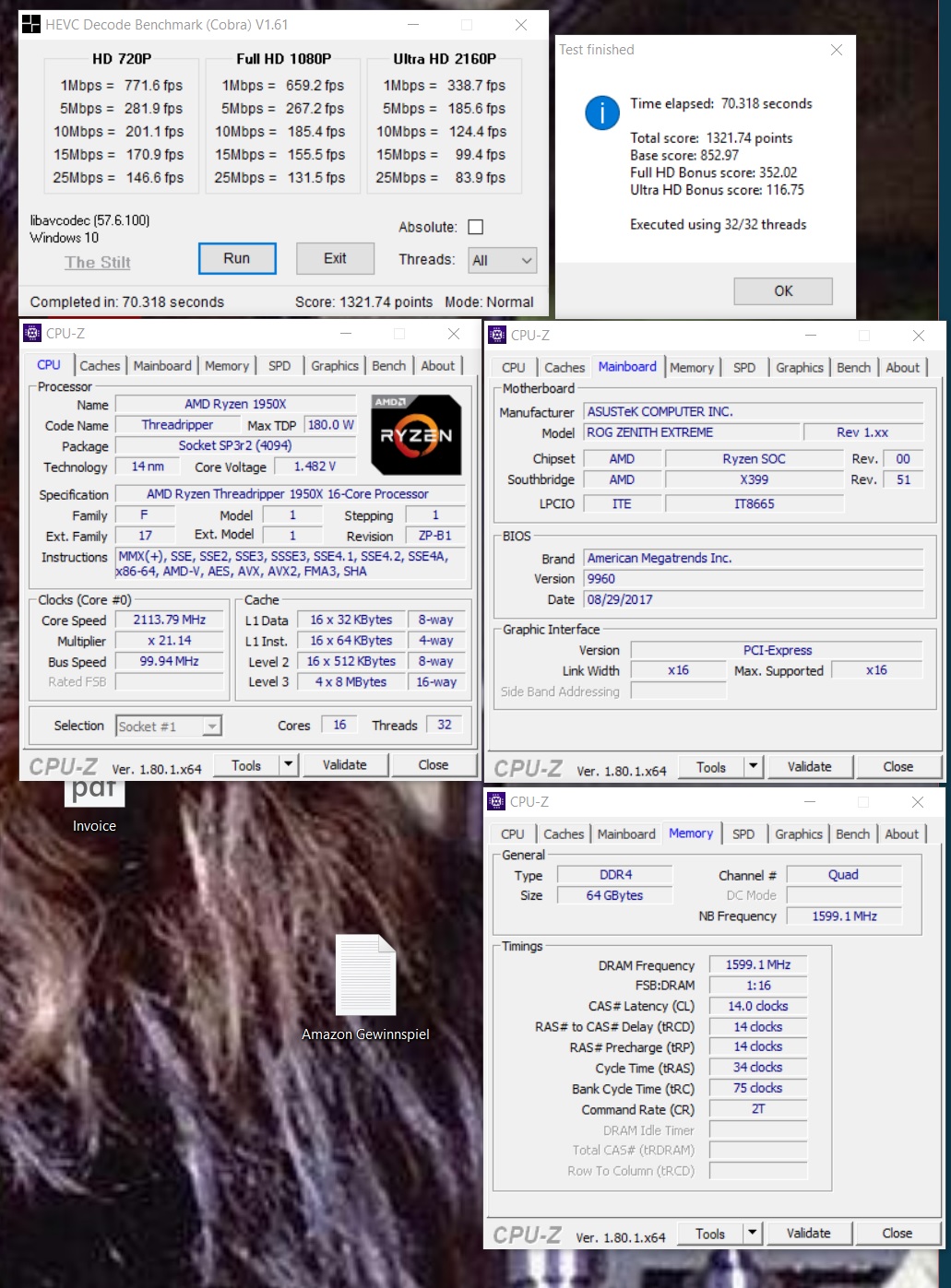Open Mainboard tab in CPU window
The height and width of the screenshot is (1288, 951).
tap(162, 366)
